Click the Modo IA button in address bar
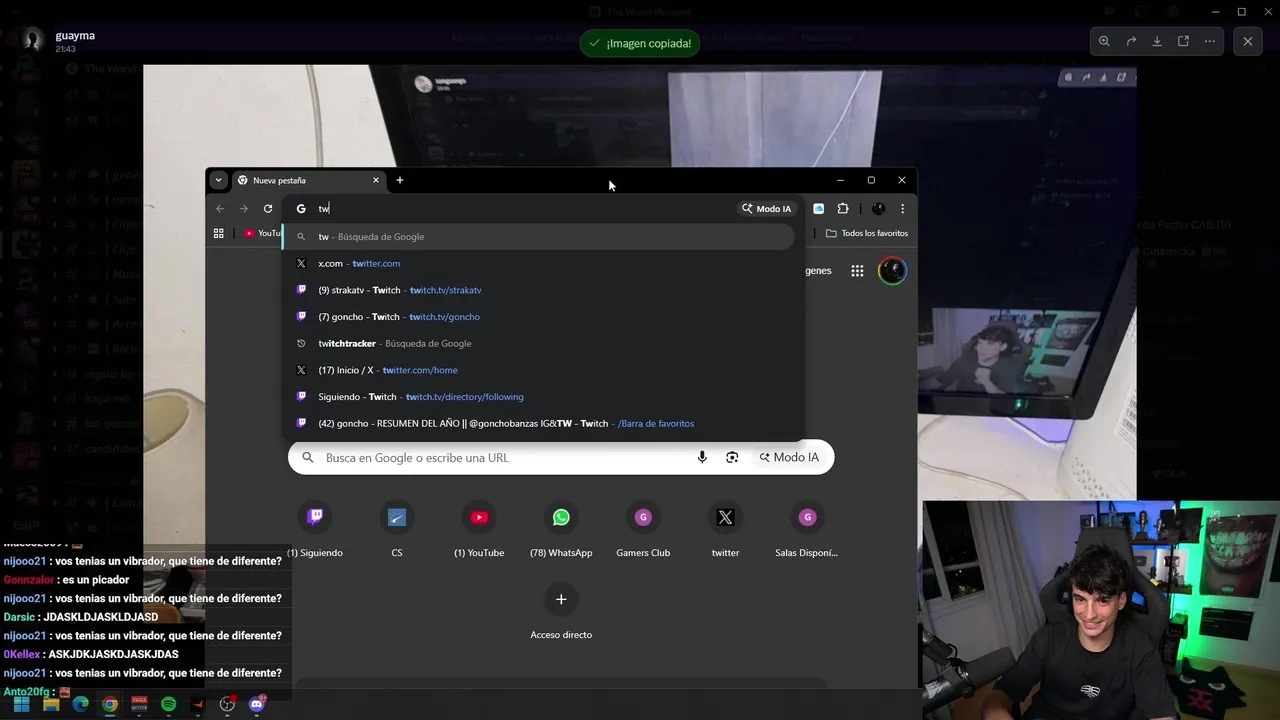The height and width of the screenshot is (720, 1280). click(766, 209)
